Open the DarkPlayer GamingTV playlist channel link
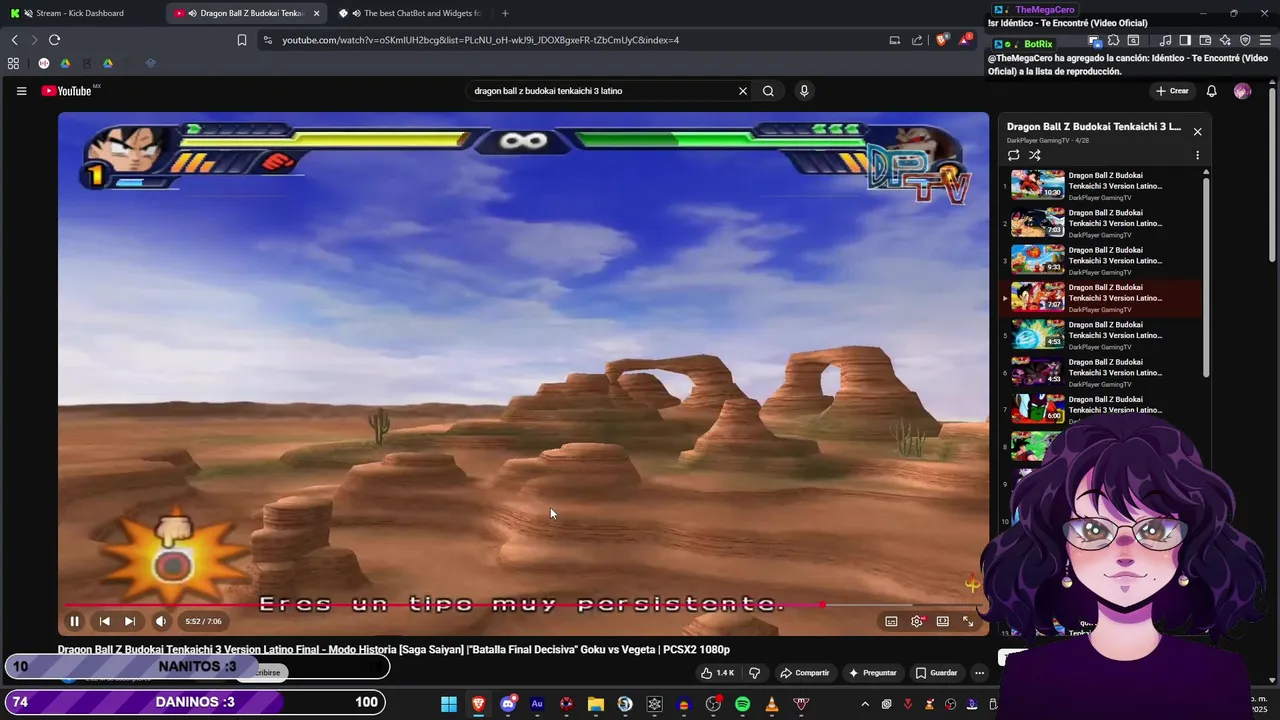Screen dimensions: 1280x720 tap(1037, 141)
